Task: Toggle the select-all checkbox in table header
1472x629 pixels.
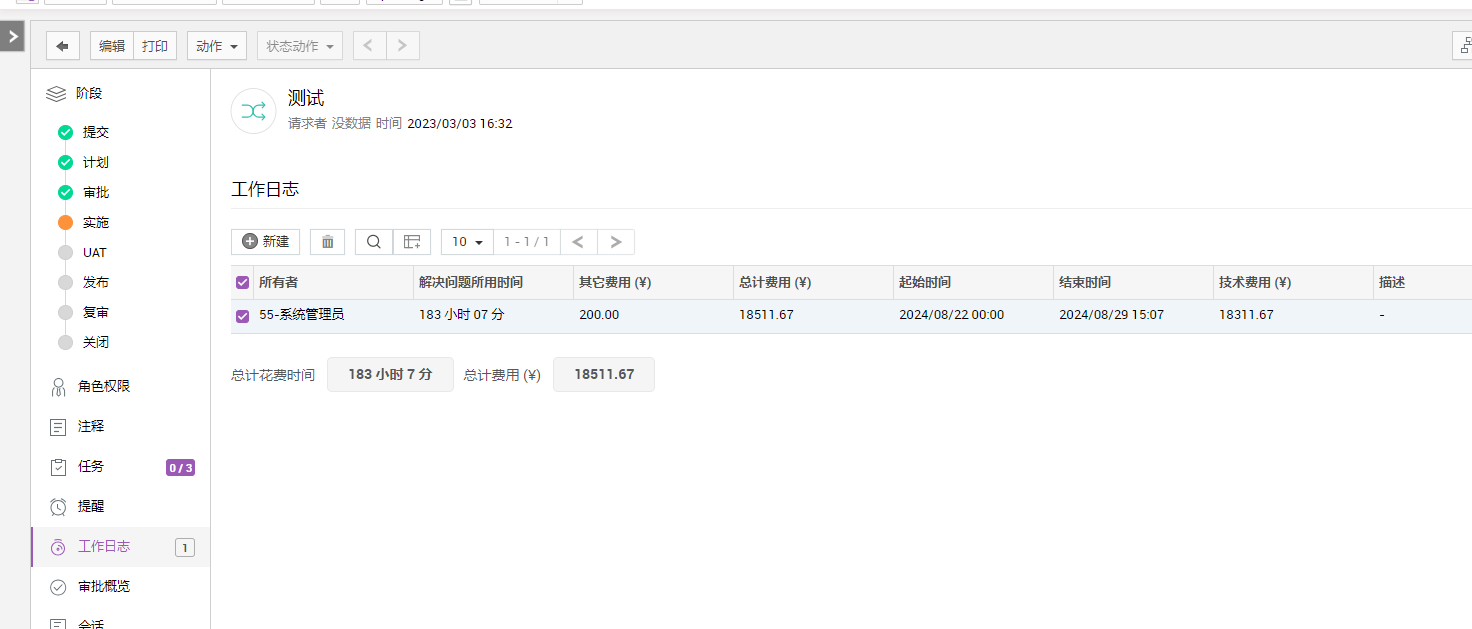Action: tap(242, 283)
